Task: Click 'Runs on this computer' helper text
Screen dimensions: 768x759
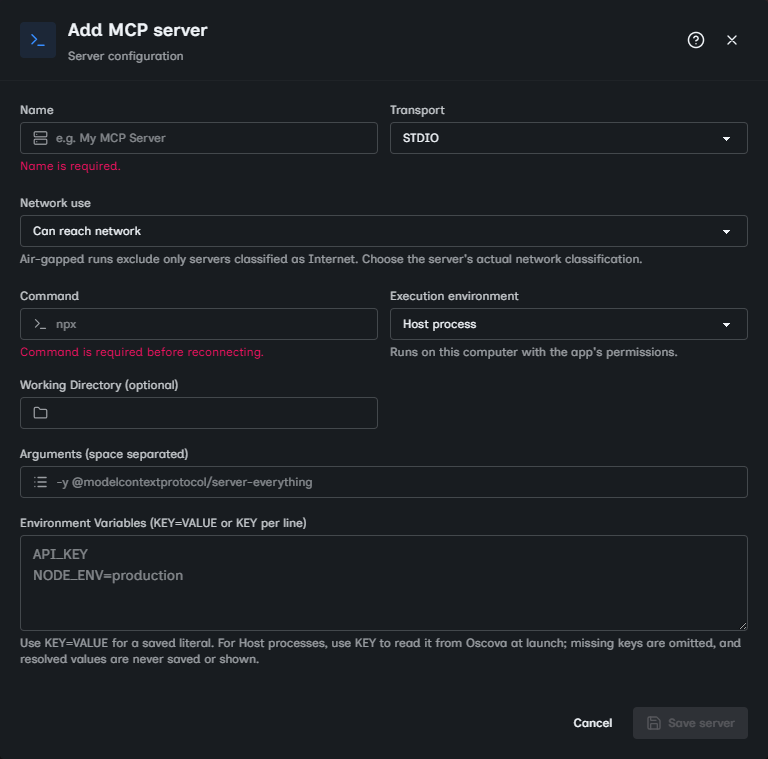Action: pyautogui.click(x=533, y=352)
